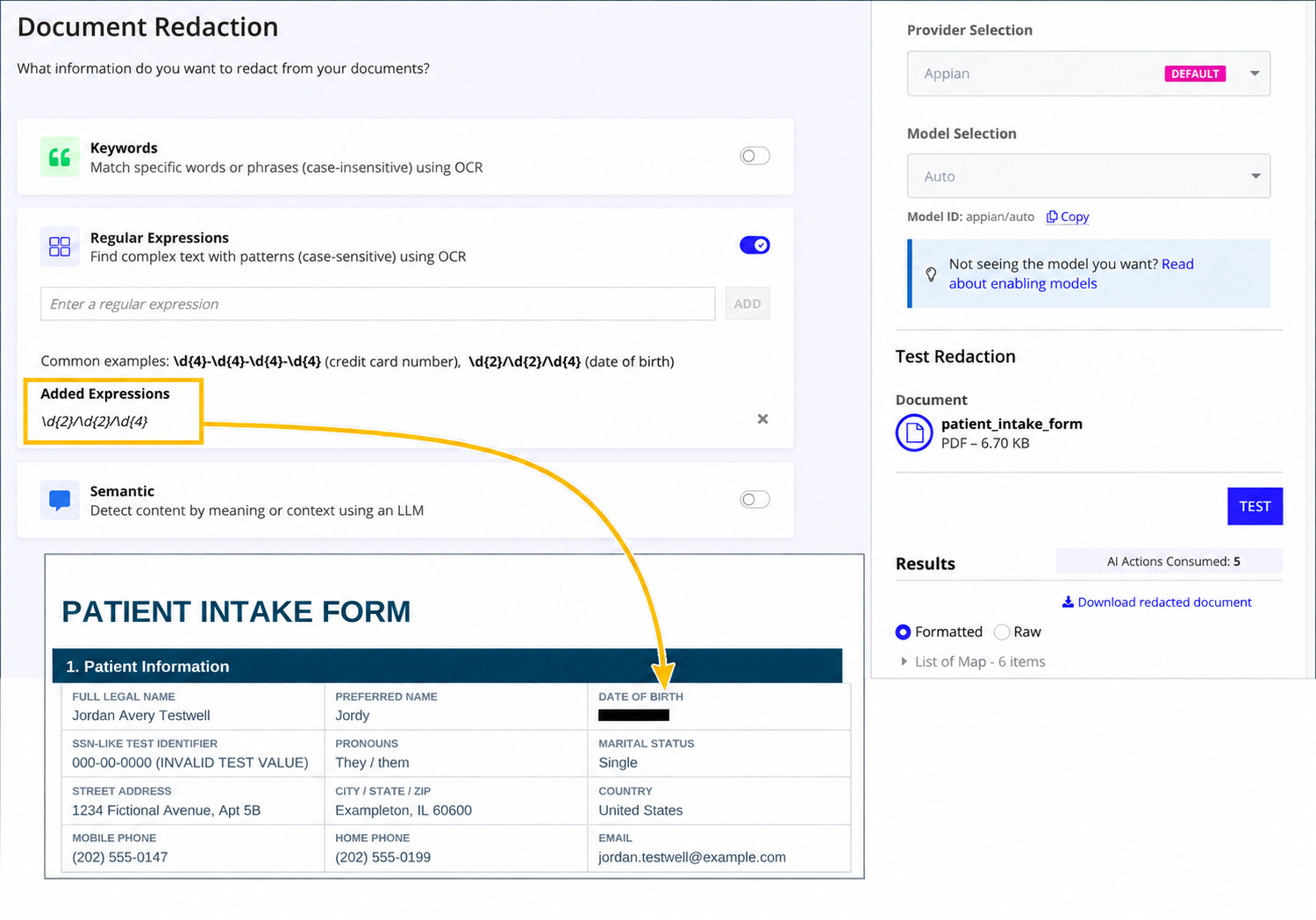Click the redacted date of birth bar

click(x=633, y=716)
